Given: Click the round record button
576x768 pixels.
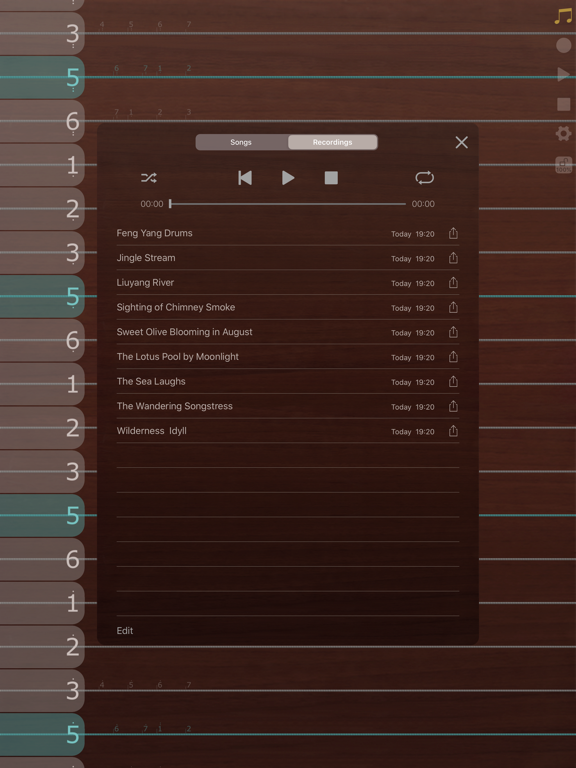Looking at the screenshot, I should [x=564, y=46].
